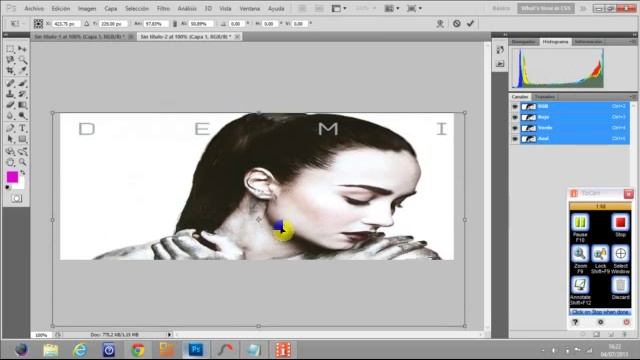Select the Spot Healing Brush tool
This screenshot has height=360, width=640.
pyautogui.click(x=10, y=83)
